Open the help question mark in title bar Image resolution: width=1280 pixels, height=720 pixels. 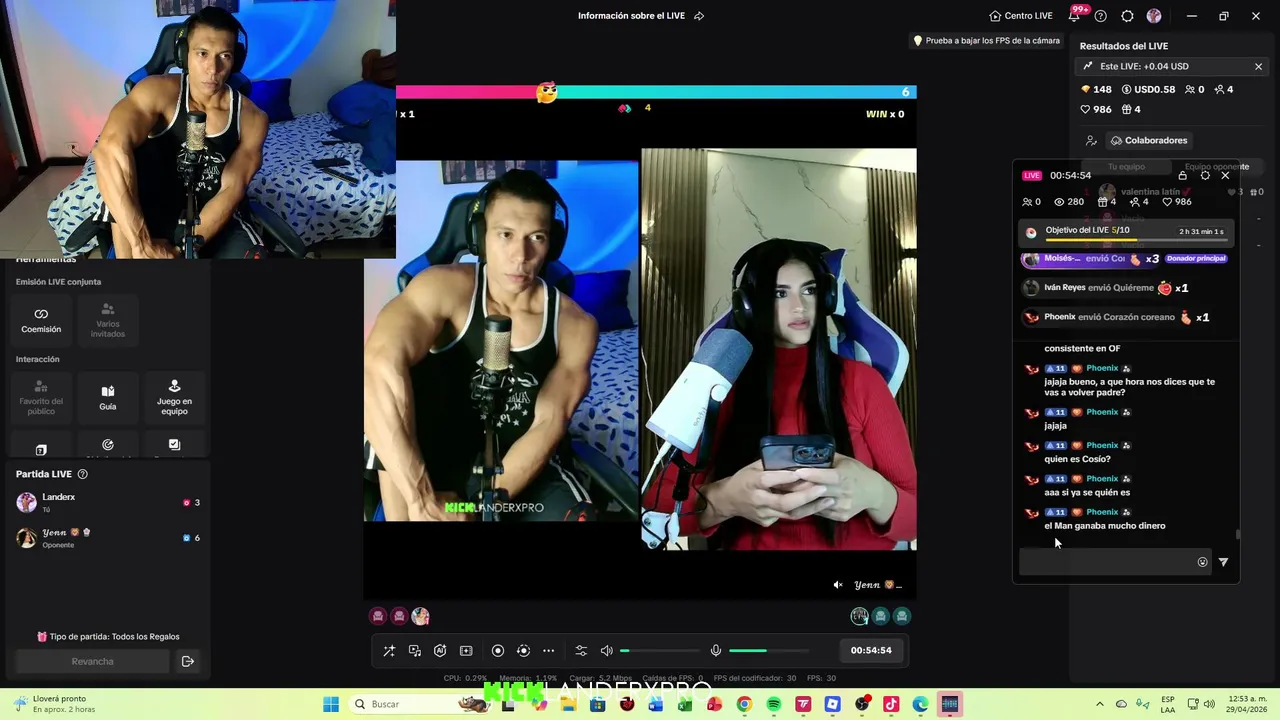pos(1101,16)
